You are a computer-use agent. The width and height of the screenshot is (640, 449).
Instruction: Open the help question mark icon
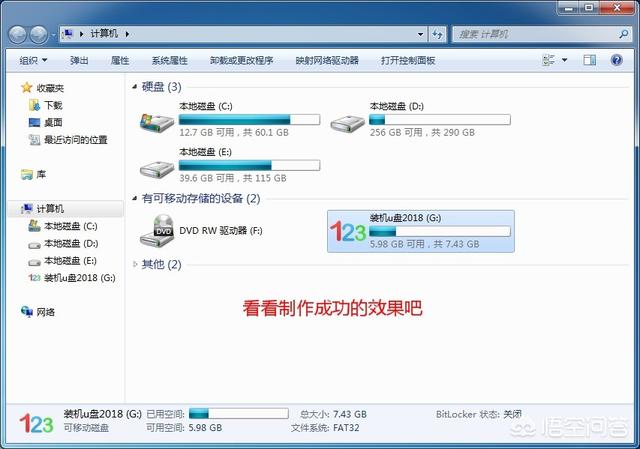616,60
